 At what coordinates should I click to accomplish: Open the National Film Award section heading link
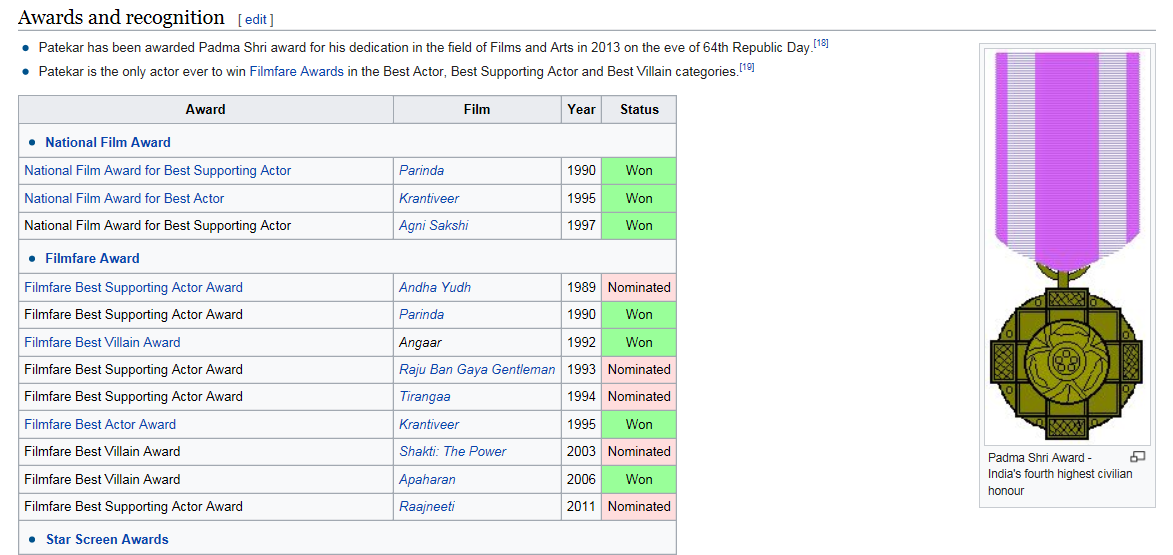(108, 142)
